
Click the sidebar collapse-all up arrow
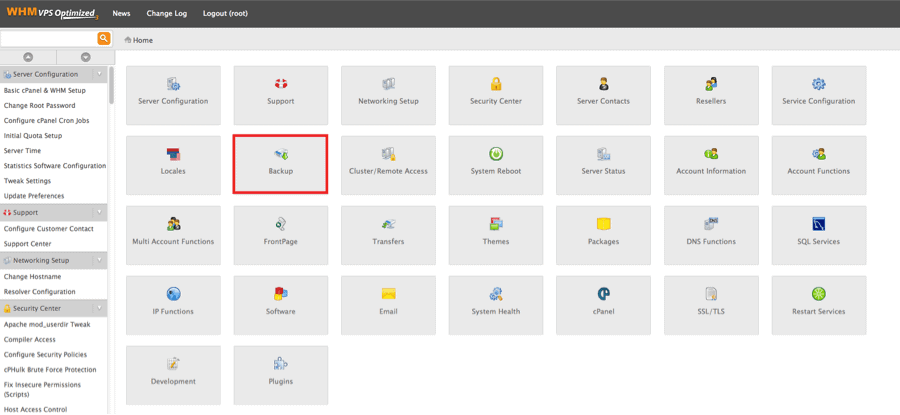(x=28, y=57)
